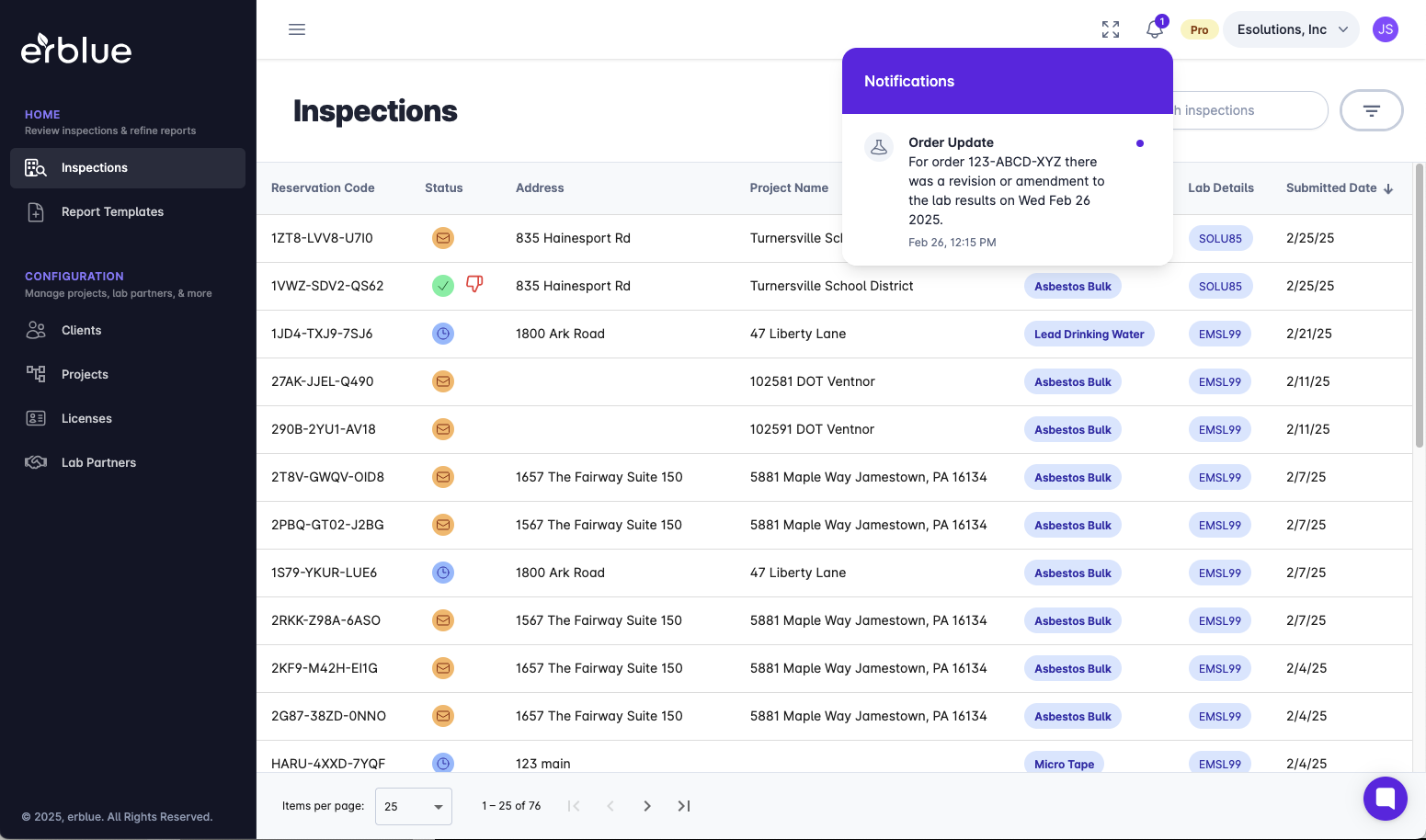Click the lab flask icon in Order Update

[879, 147]
